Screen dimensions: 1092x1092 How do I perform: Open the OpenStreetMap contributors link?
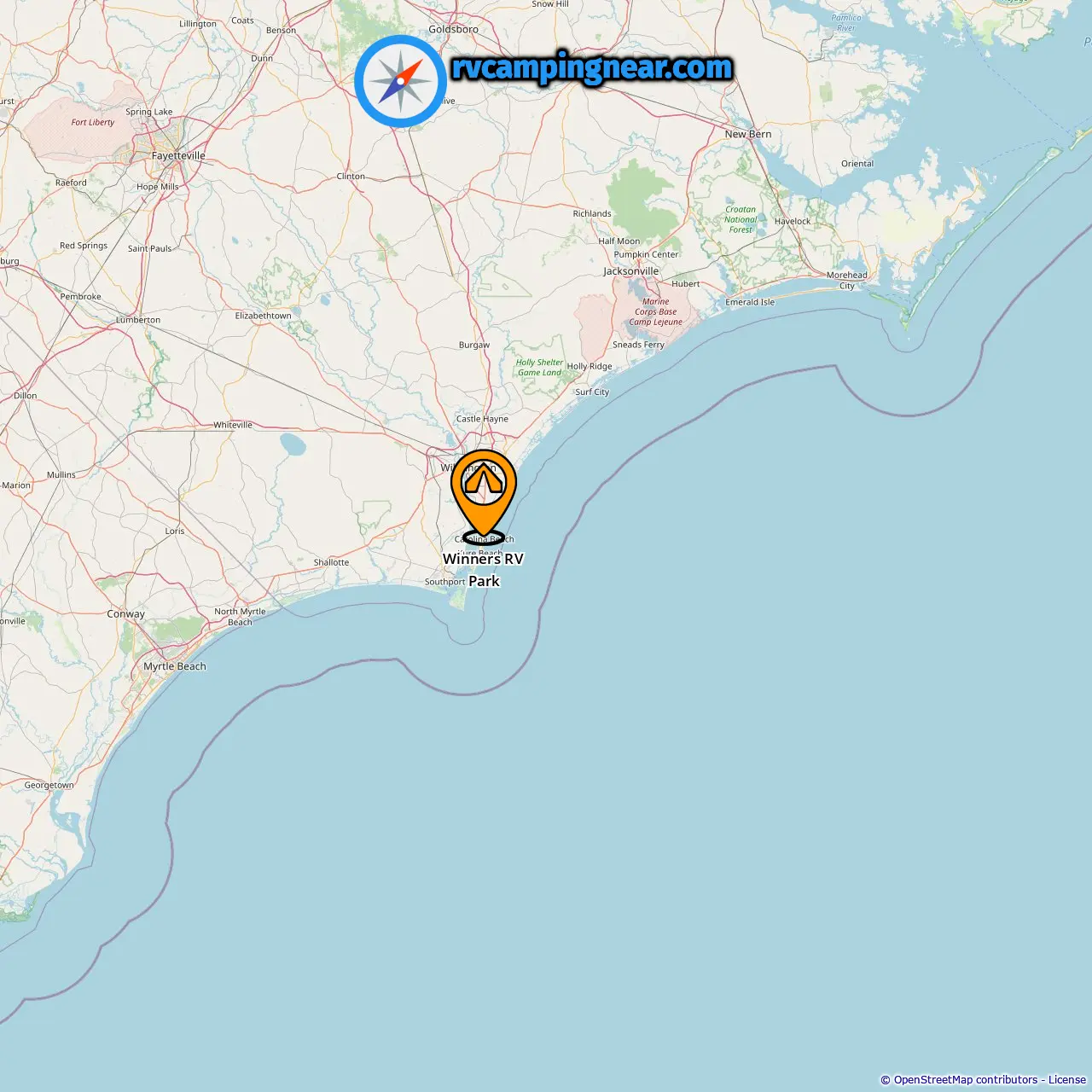pyautogui.click(x=966, y=1080)
